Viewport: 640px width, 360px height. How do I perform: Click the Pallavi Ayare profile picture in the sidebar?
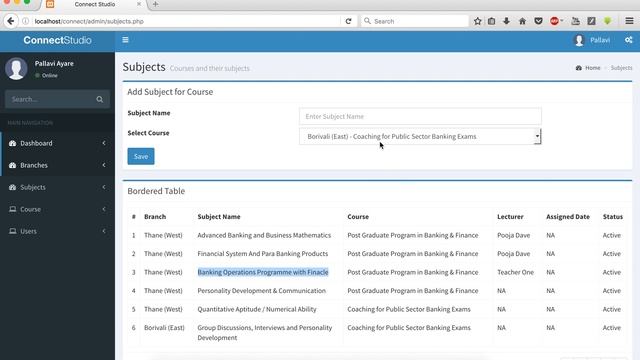[x=16, y=68]
